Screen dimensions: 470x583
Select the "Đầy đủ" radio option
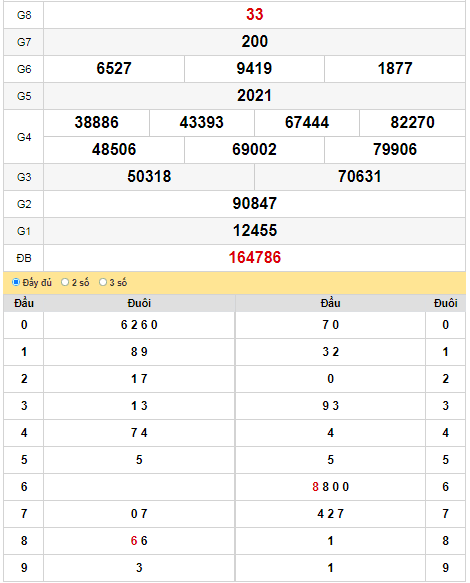tap(16, 282)
